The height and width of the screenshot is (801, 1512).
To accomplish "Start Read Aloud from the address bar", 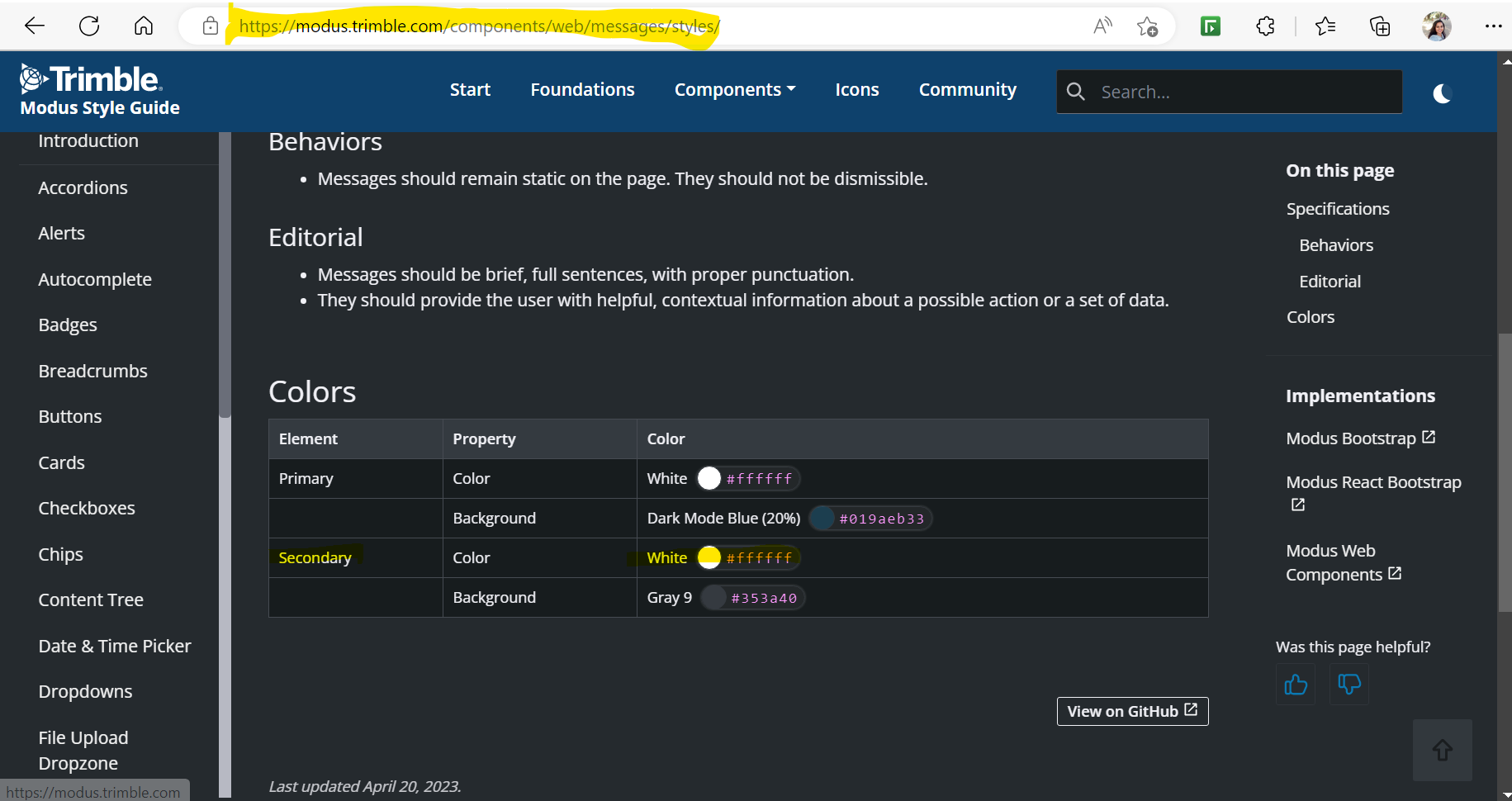I will click(1102, 26).
